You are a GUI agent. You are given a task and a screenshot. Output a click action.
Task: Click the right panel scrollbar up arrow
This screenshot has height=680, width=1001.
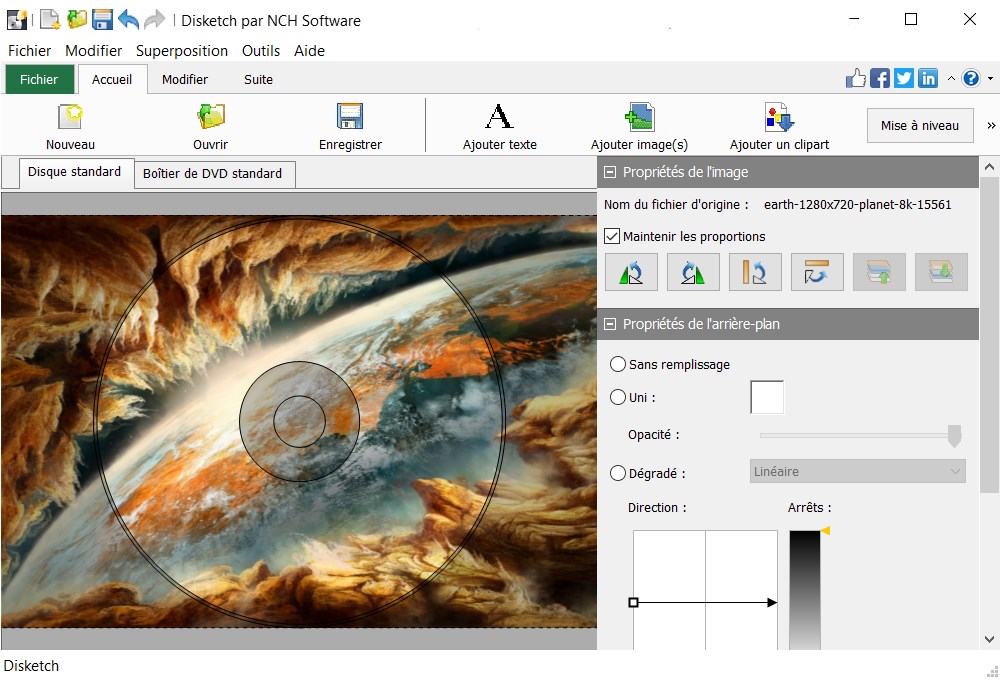[990, 167]
